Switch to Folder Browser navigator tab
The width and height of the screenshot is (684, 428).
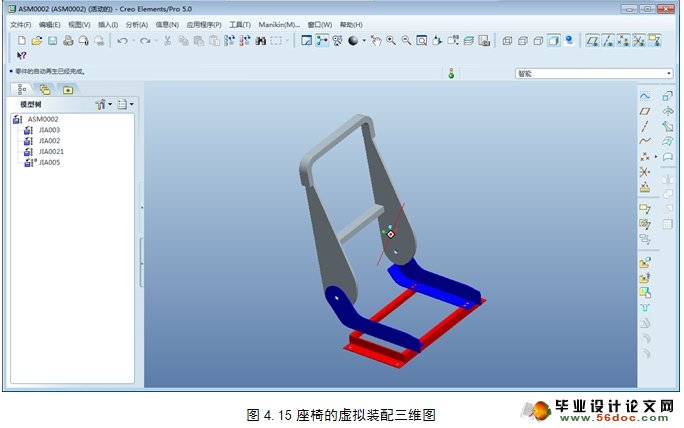click(44, 89)
